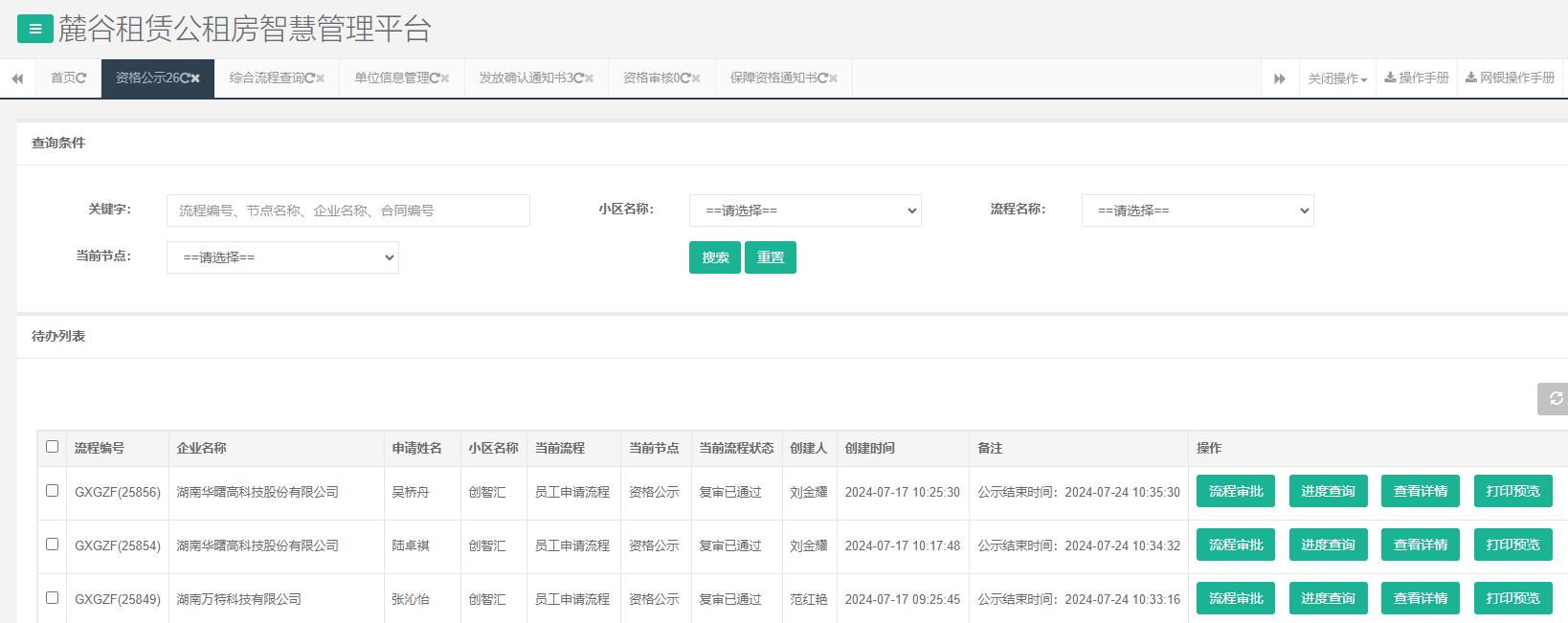Open the 小区名称 dropdown
Viewport: 1568px width, 623px height.
pyautogui.click(x=805, y=211)
